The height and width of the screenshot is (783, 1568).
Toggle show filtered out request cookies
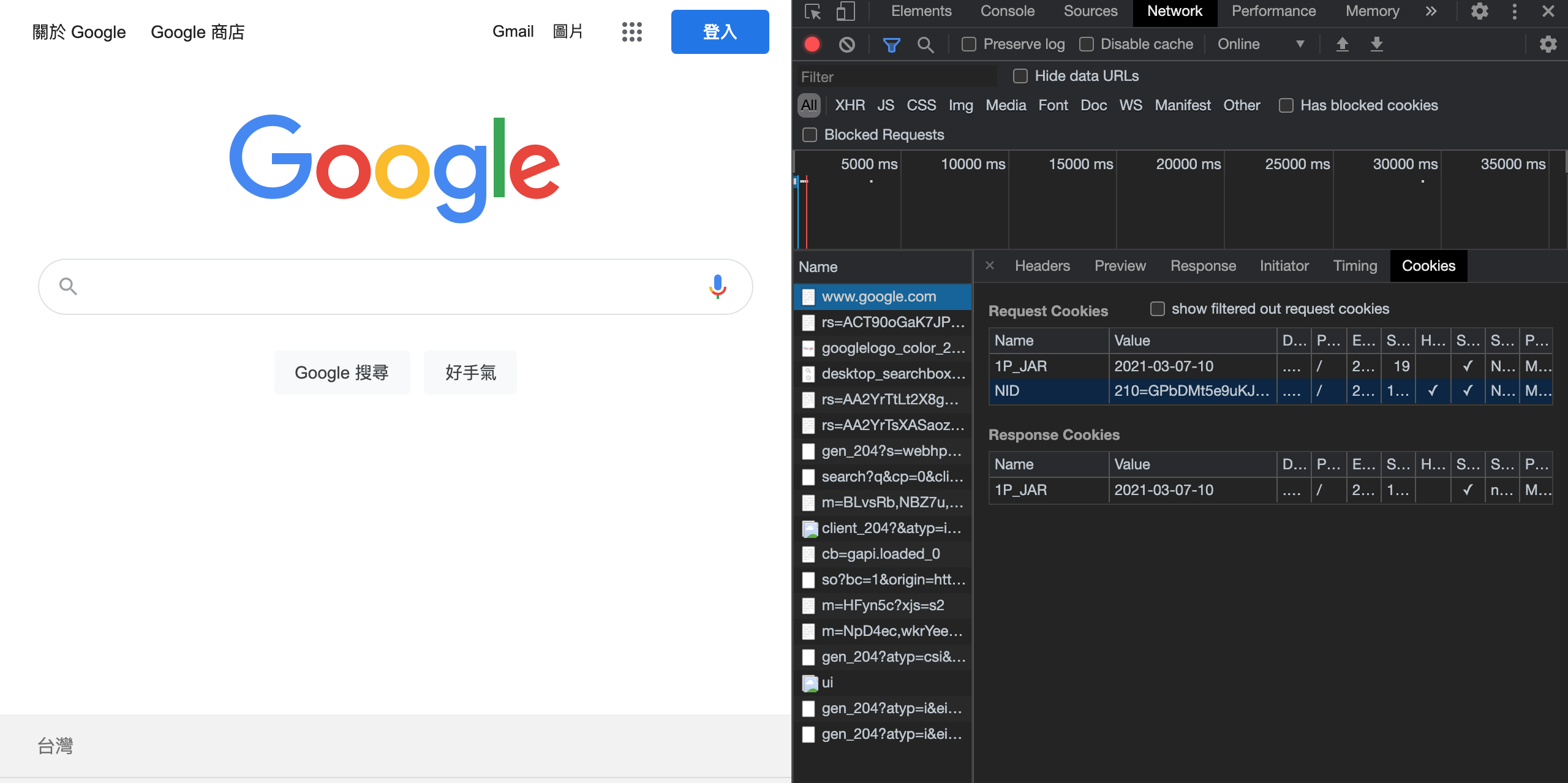coord(1158,309)
